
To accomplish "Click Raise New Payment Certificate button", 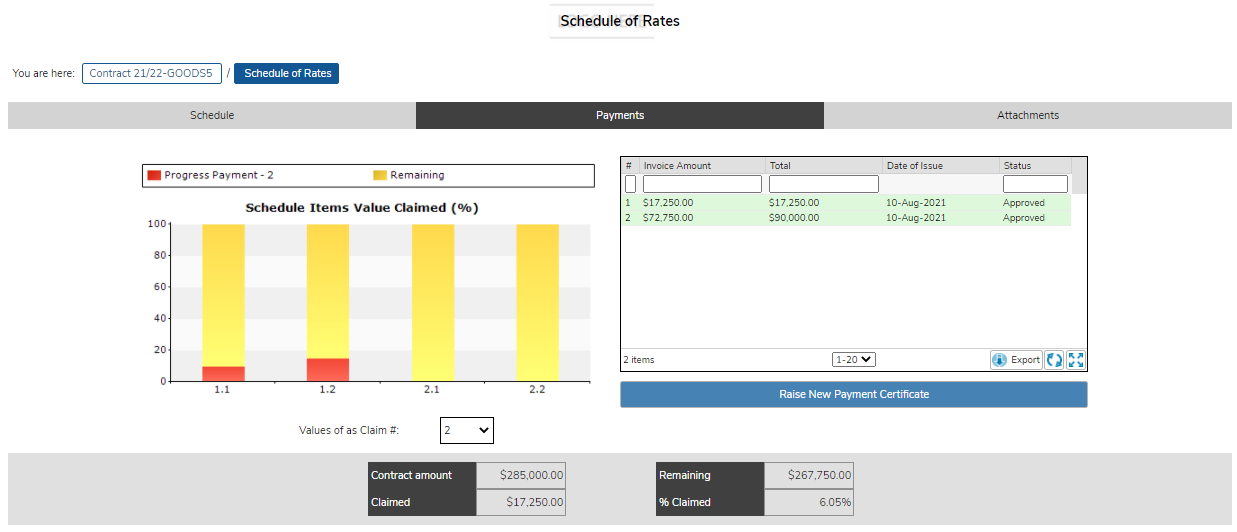I will (x=854, y=394).
